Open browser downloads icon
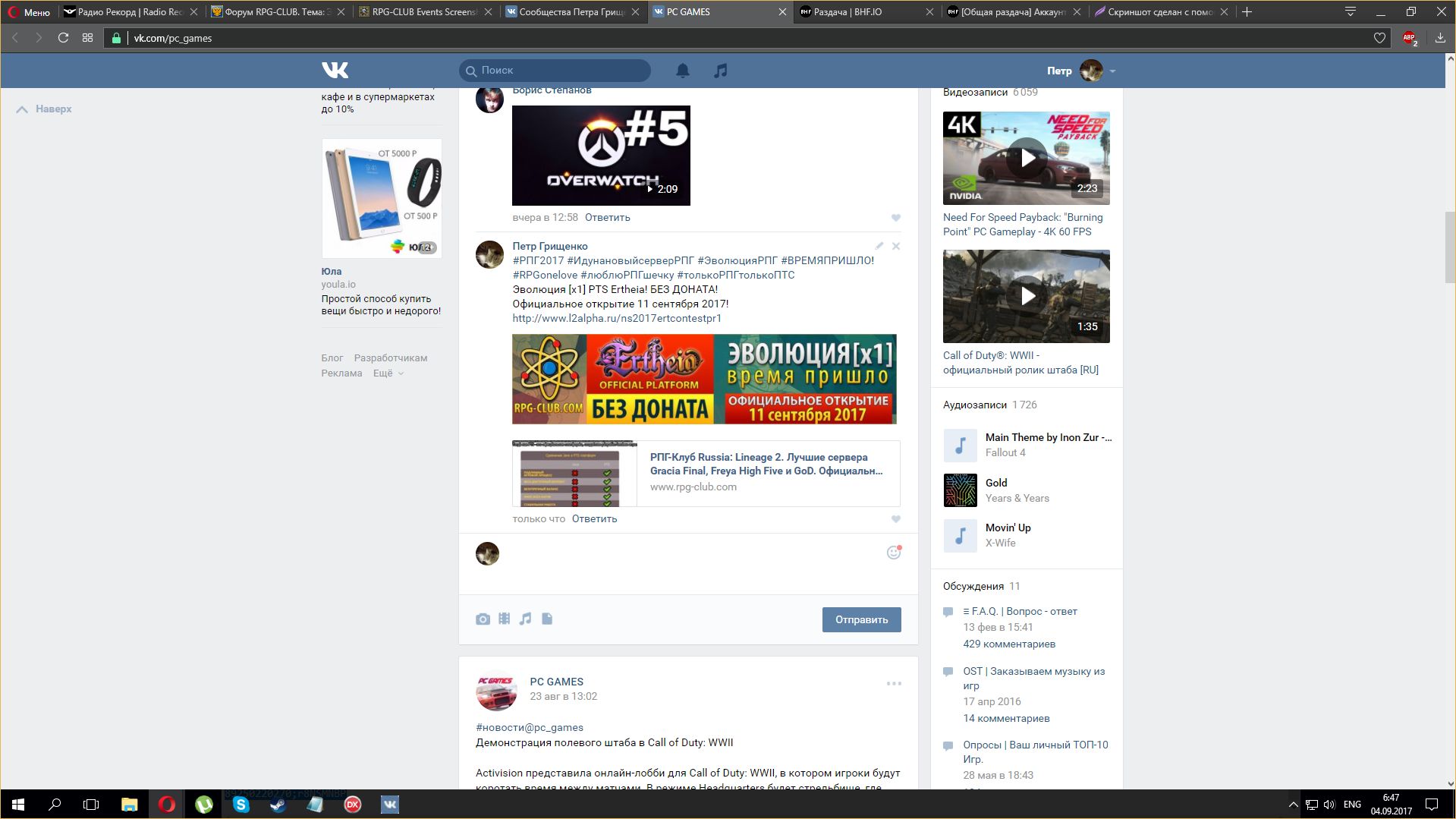 click(1440, 38)
